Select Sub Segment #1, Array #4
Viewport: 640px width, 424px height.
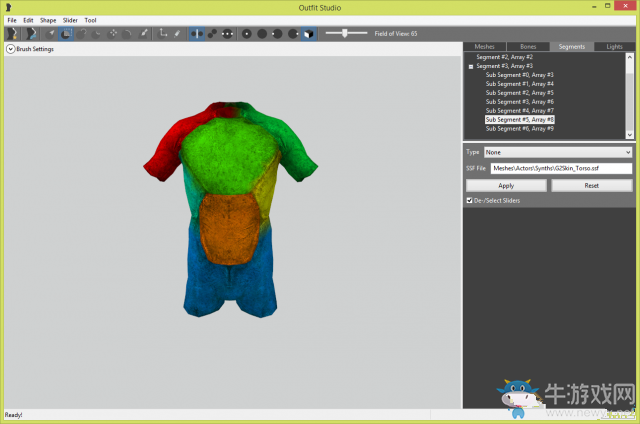click(520, 84)
